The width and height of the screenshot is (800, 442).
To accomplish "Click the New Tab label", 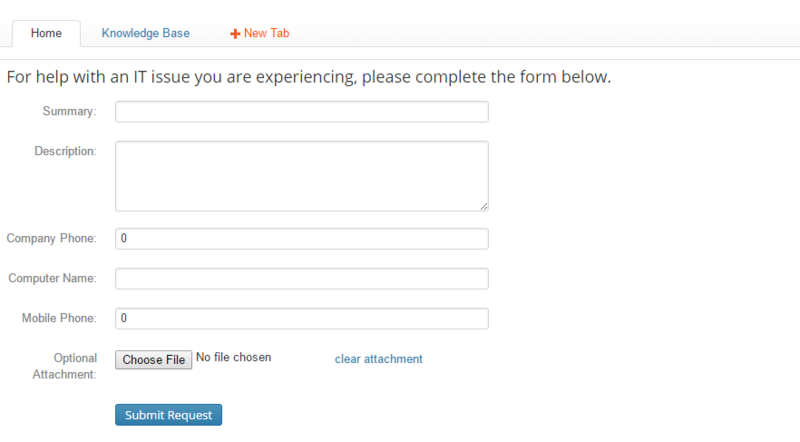I will click(x=266, y=33).
